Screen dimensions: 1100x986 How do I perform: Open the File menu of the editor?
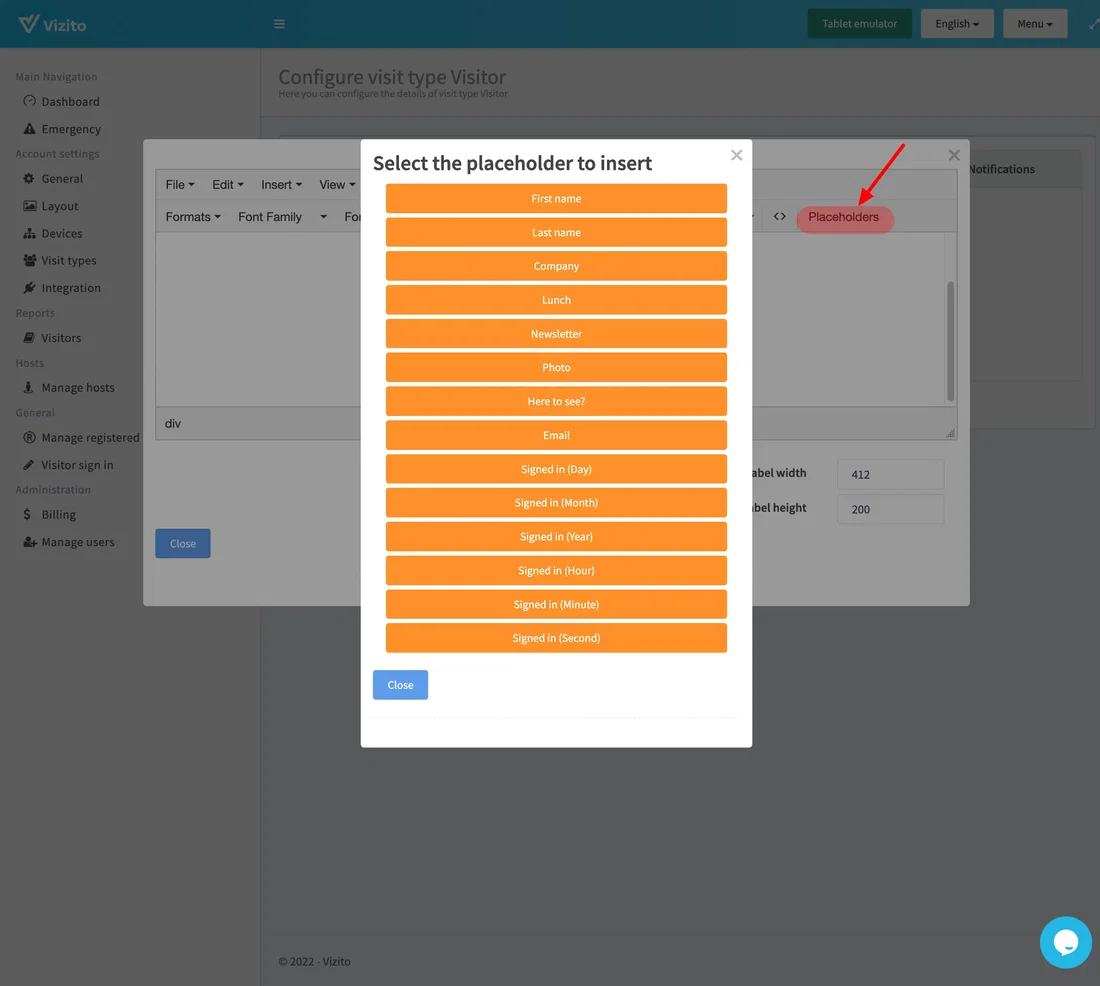pos(179,184)
